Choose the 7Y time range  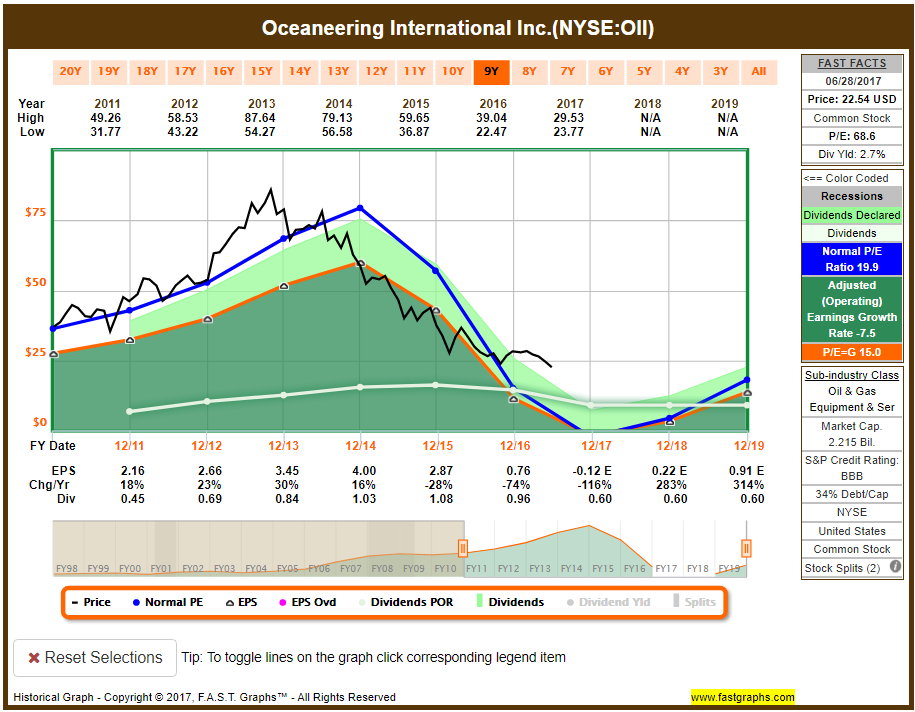[x=568, y=72]
